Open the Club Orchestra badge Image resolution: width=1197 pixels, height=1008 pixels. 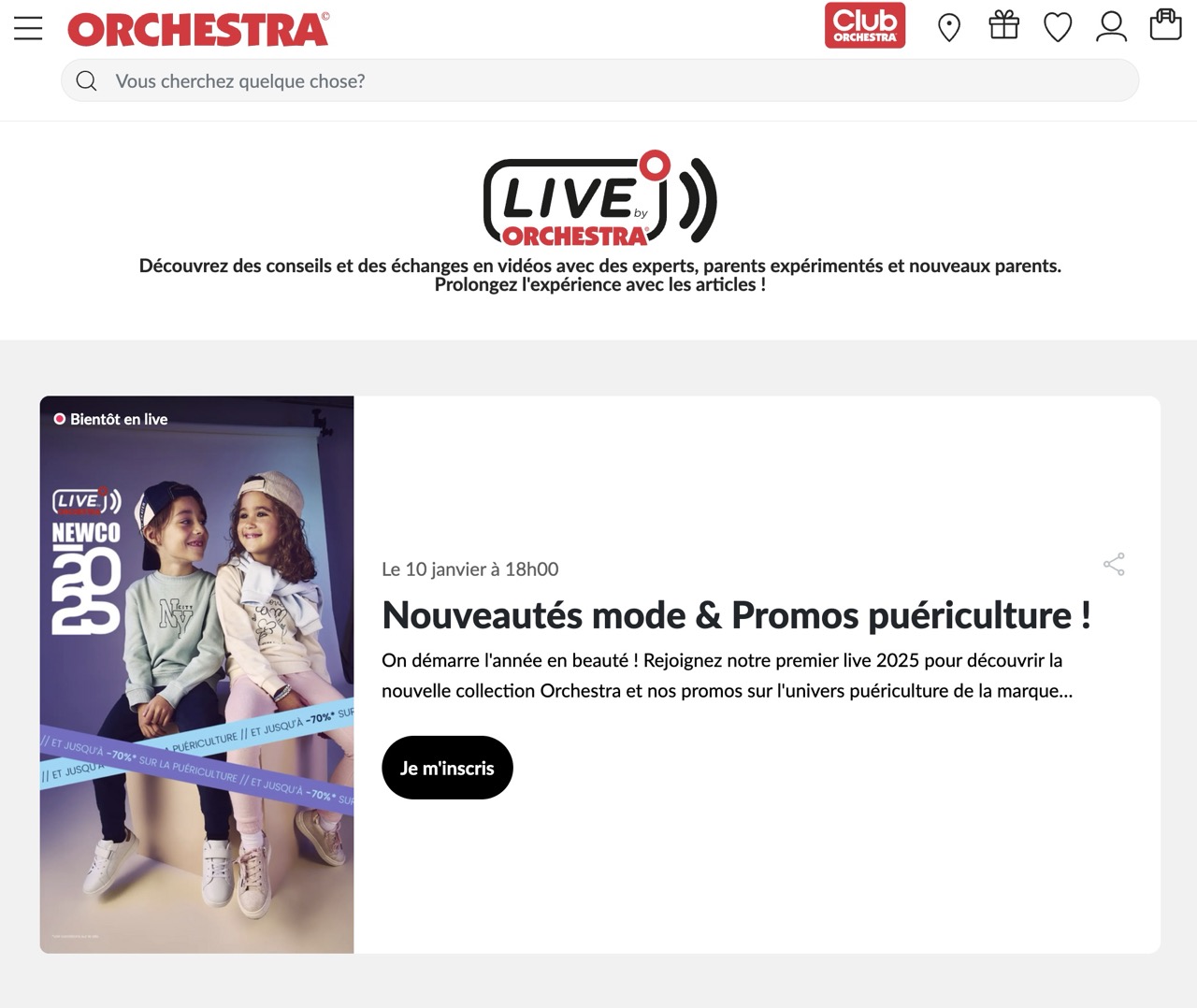click(x=865, y=25)
